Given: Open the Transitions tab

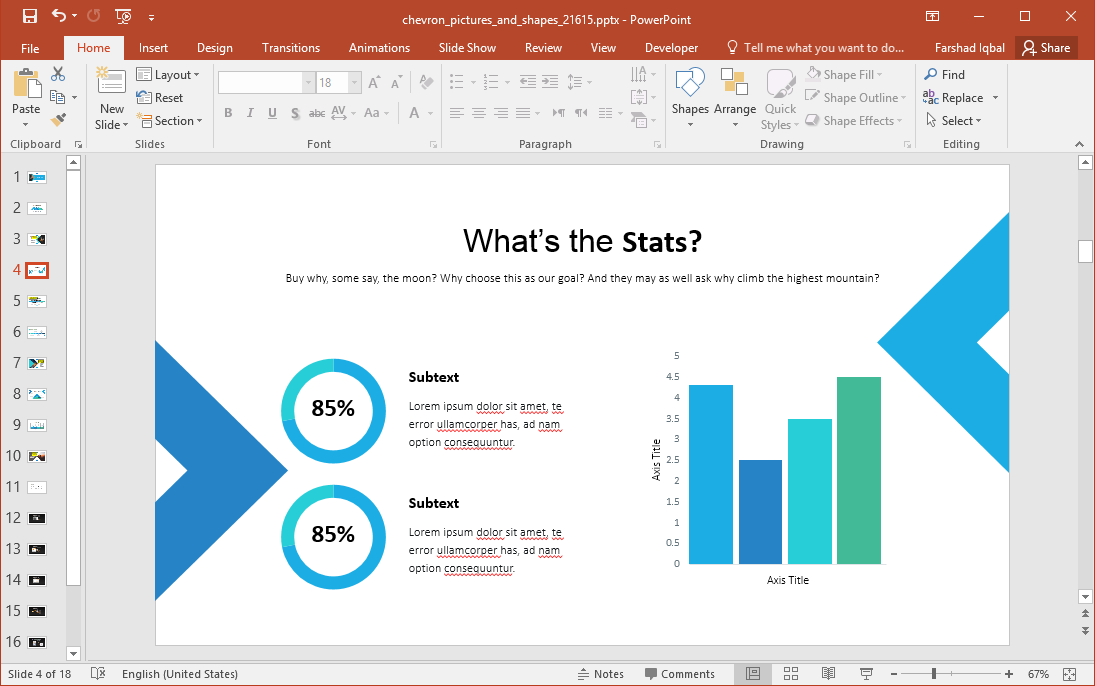Looking at the screenshot, I should point(291,48).
